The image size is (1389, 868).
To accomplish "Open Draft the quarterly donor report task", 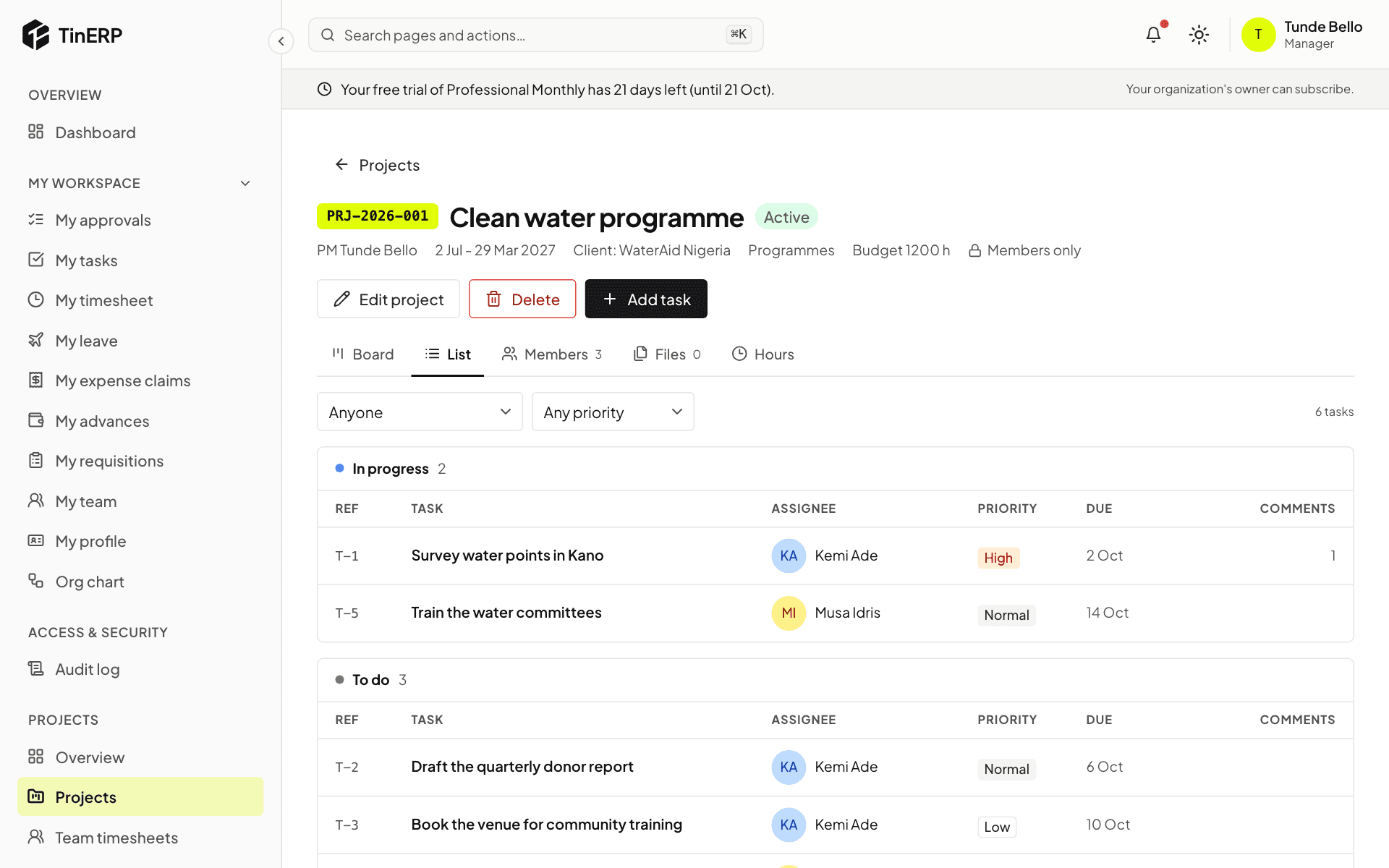I will coord(522,767).
